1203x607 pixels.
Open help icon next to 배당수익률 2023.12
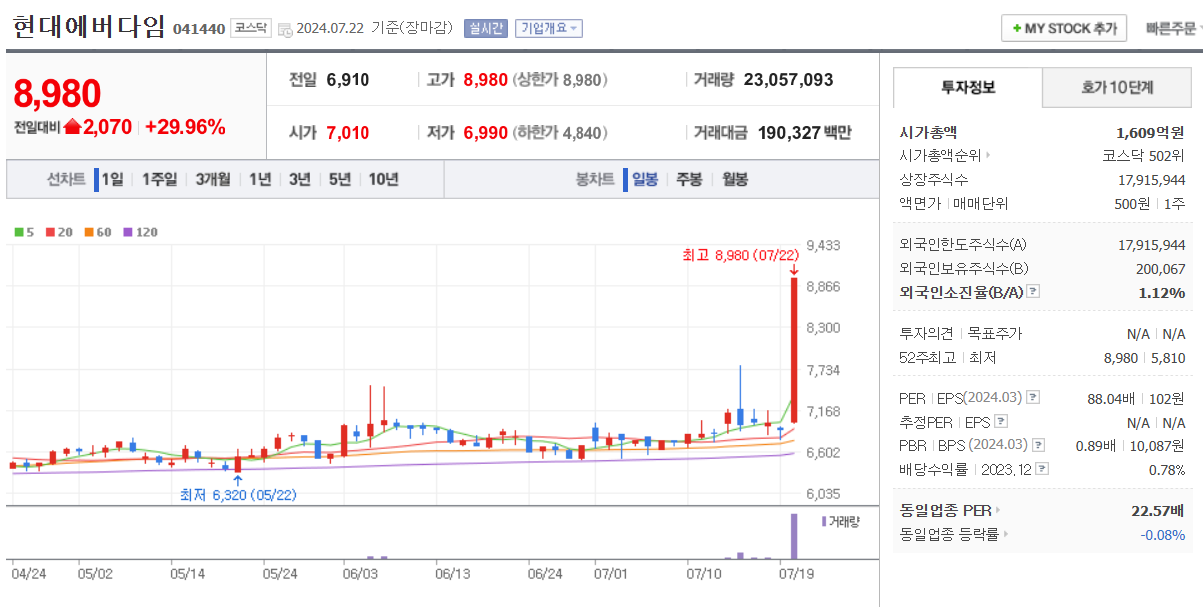1042,468
